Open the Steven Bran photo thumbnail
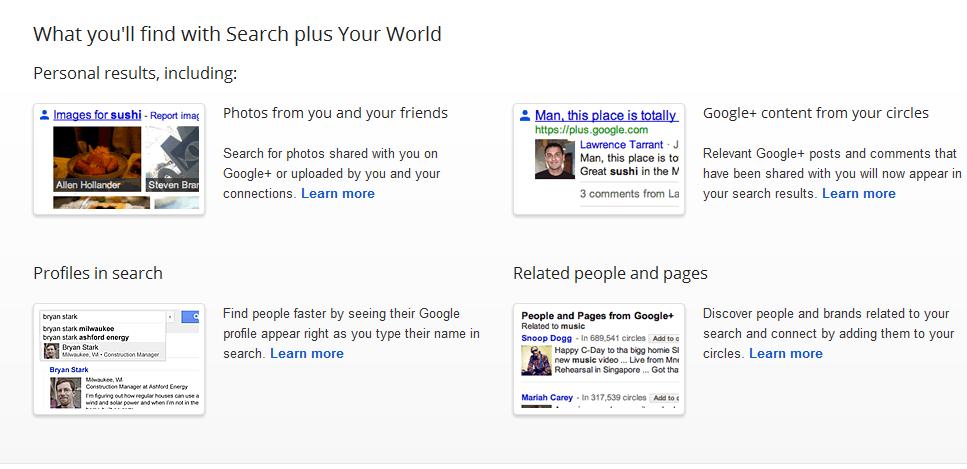The height and width of the screenshot is (469, 967). point(172,159)
